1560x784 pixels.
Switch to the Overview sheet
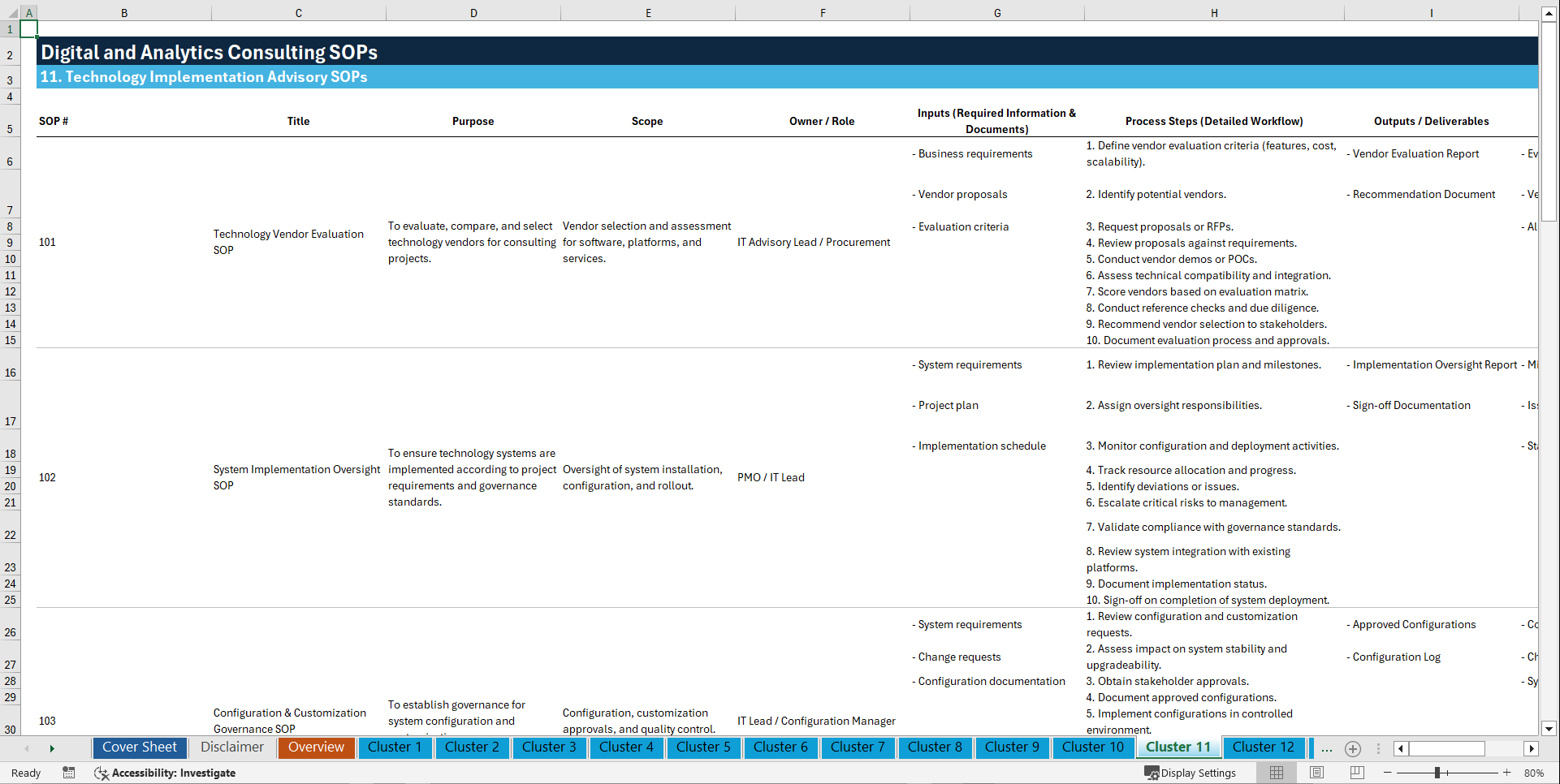point(316,747)
